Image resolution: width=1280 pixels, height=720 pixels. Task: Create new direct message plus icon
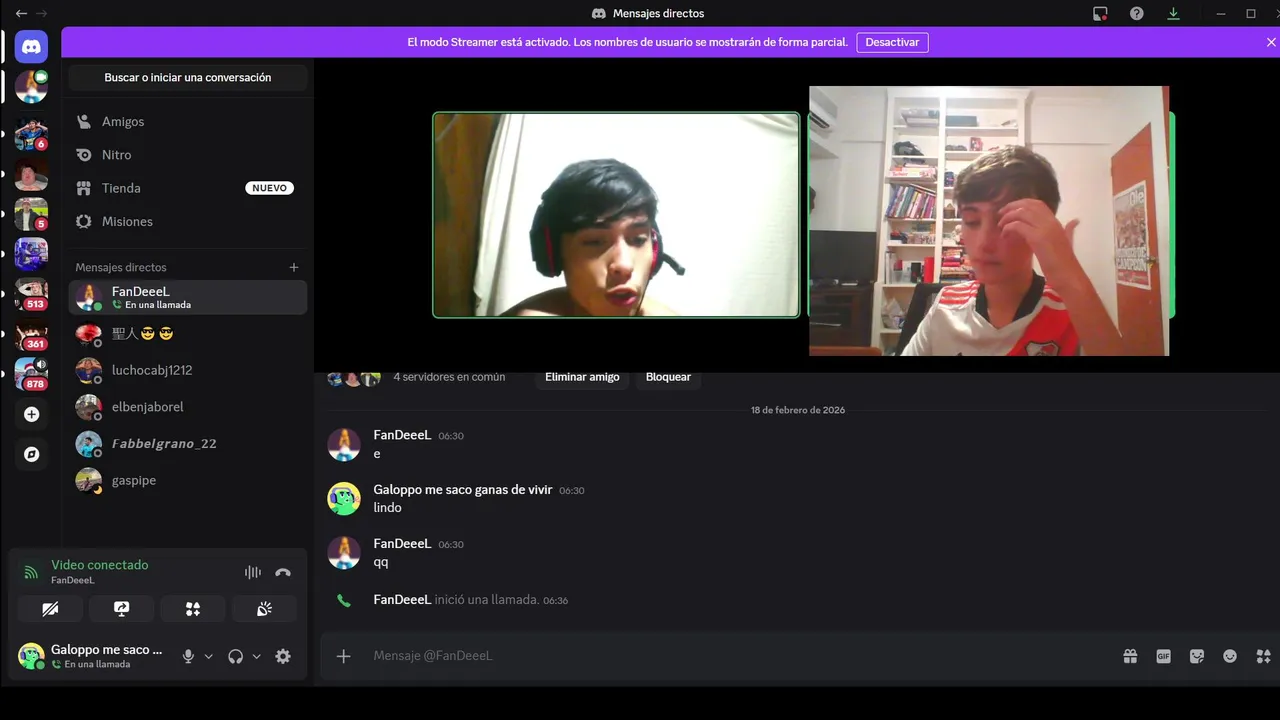(x=294, y=267)
